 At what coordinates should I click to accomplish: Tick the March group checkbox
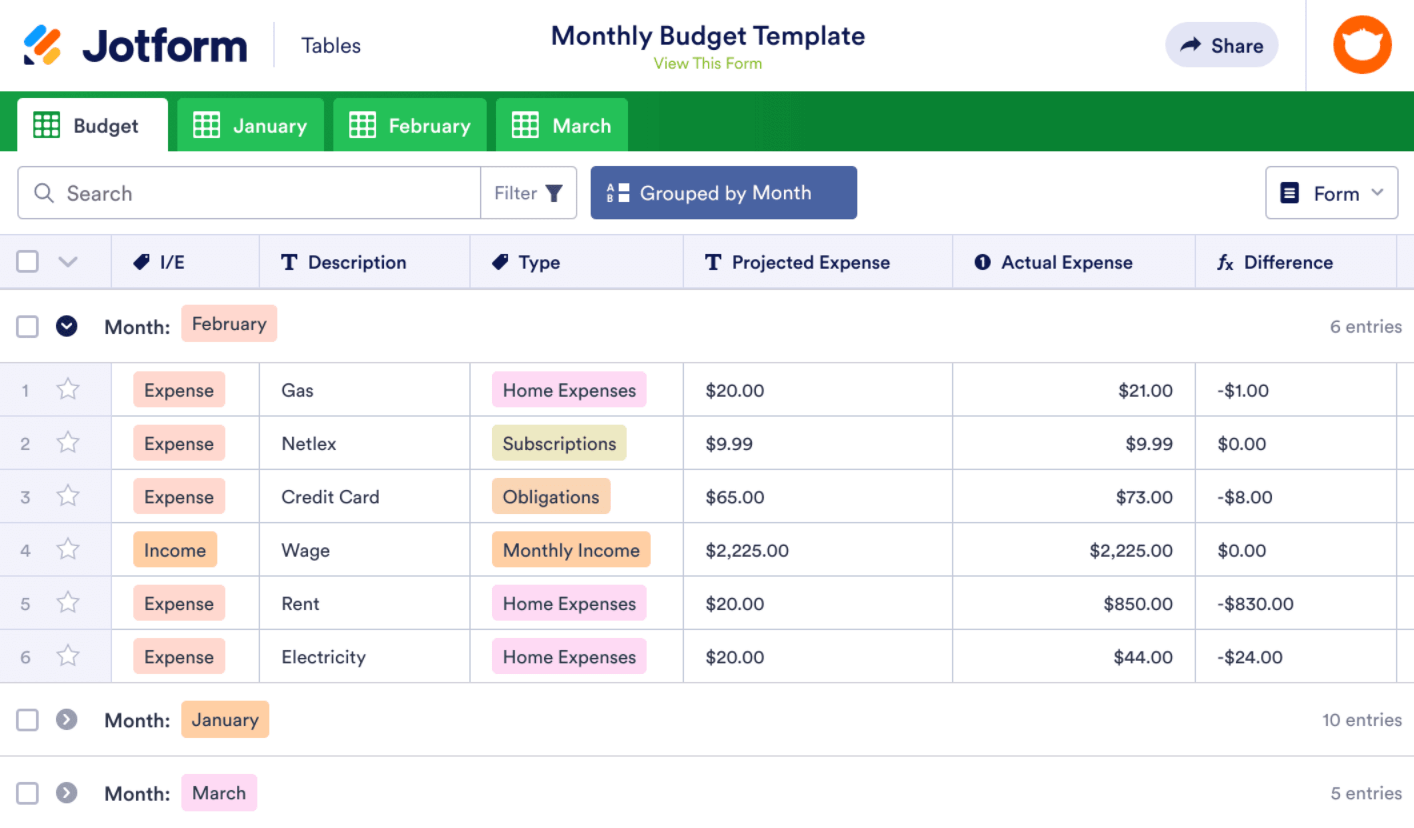[x=28, y=793]
